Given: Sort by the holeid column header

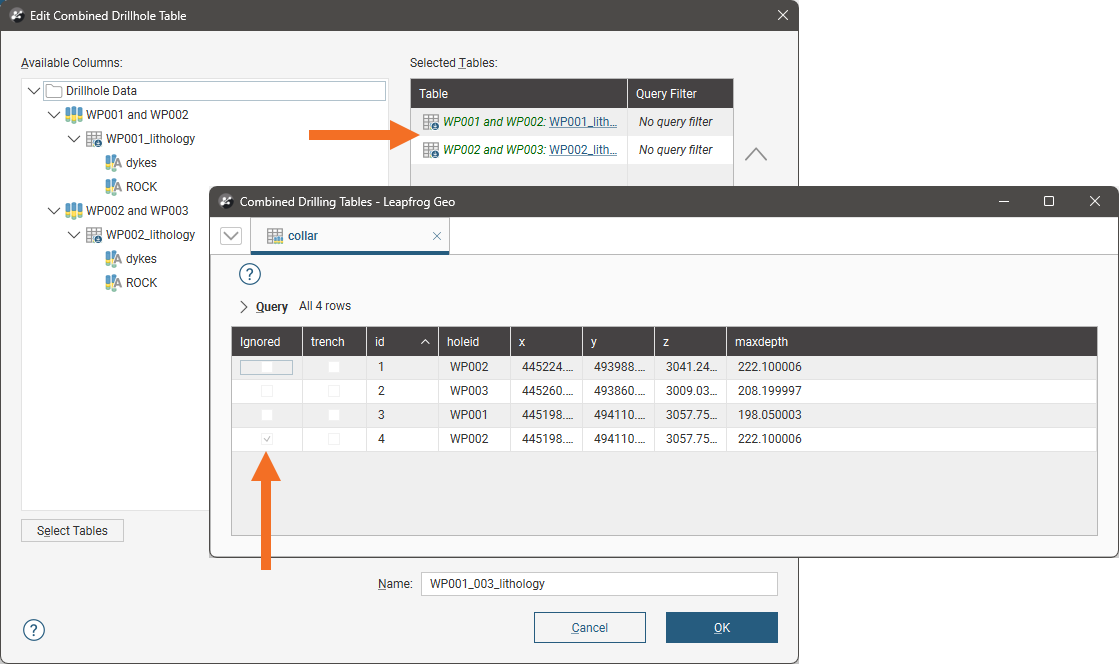Looking at the screenshot, I should click(463, 342).
